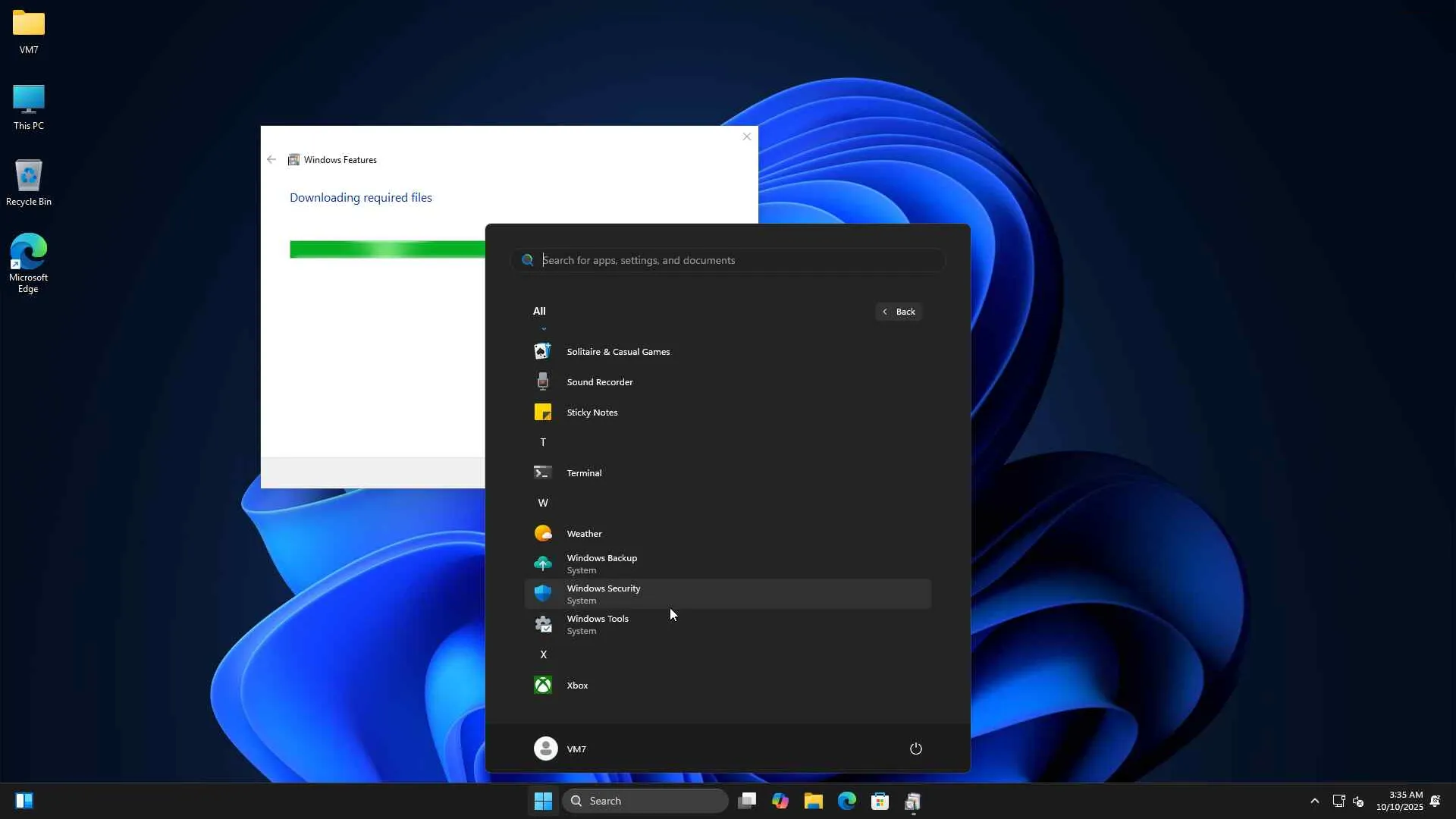Jump to letter X section header
The height and width of the screenshot is (819, 1456).
pos(543,655)
